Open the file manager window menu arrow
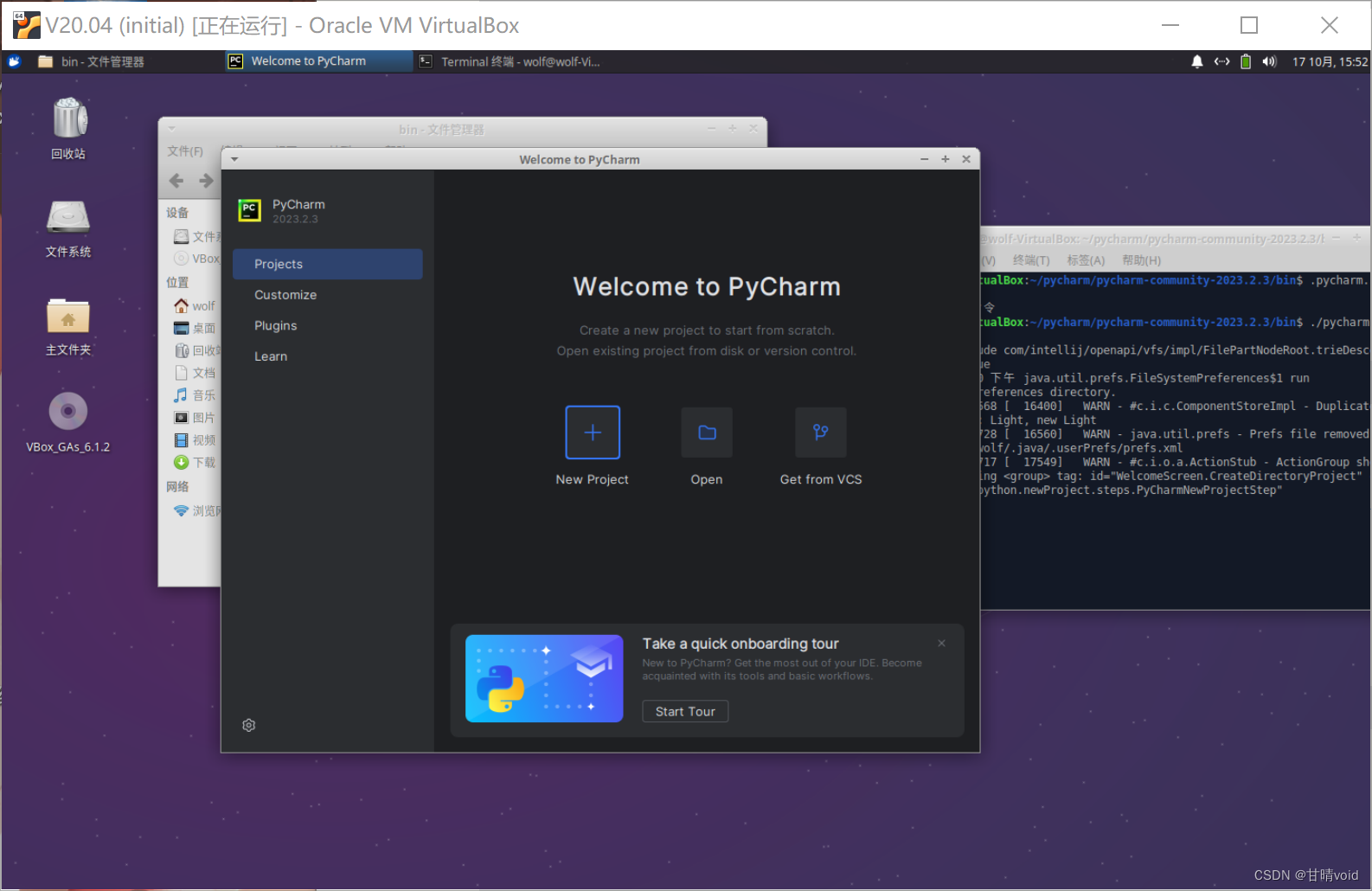 [171, 128]
